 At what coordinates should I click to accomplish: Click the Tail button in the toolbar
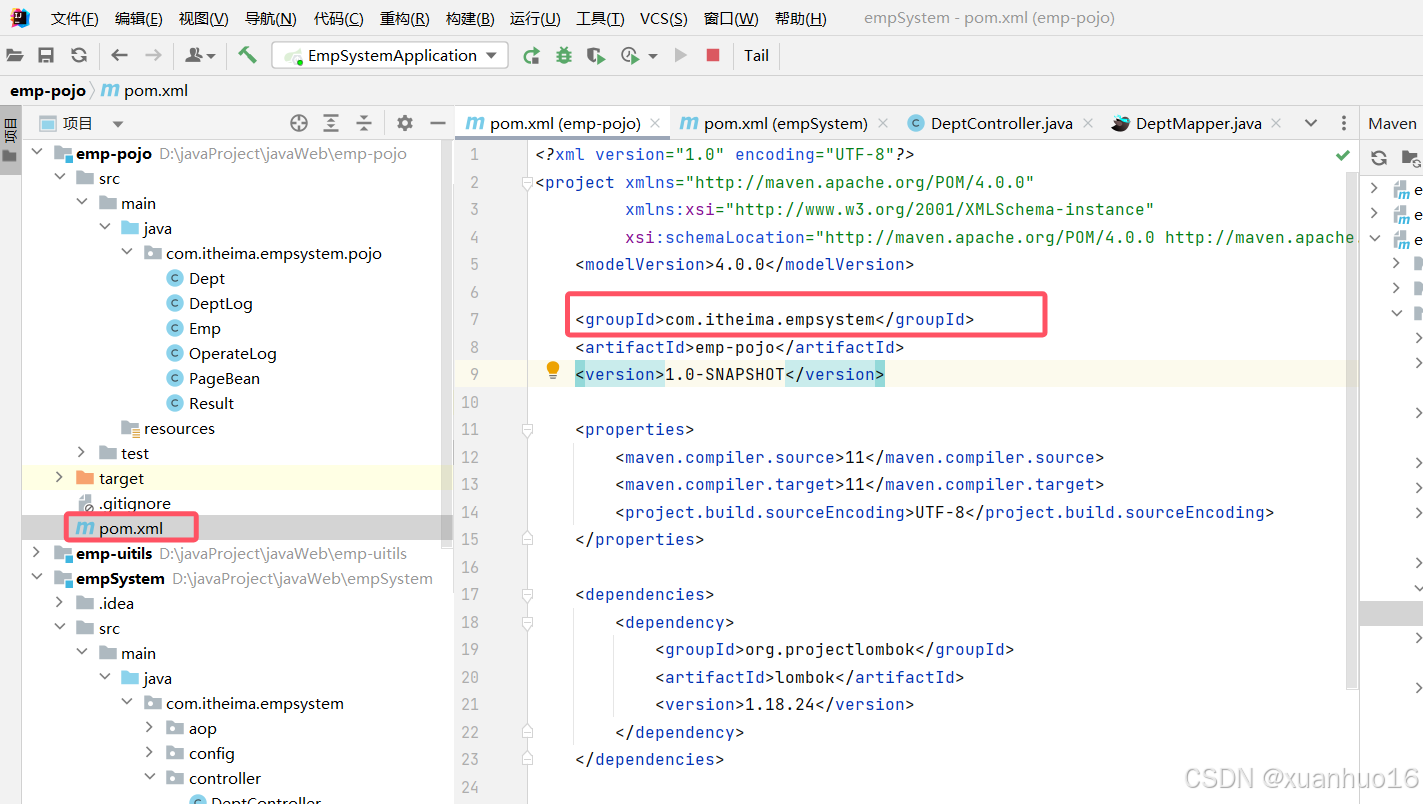pos(756,55)
